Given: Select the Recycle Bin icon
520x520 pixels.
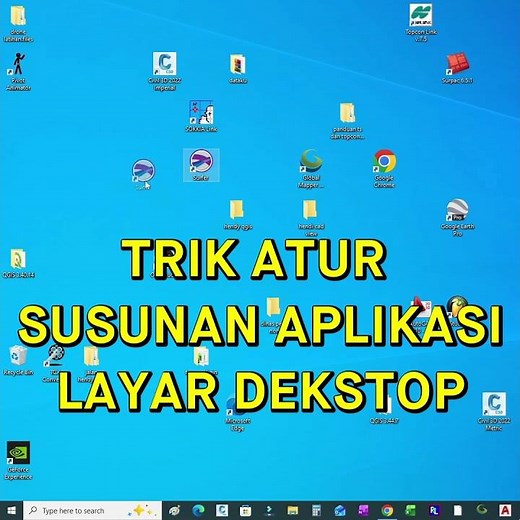Looking at the screenshot, I should pyautogui.click(x=18, y=361).
